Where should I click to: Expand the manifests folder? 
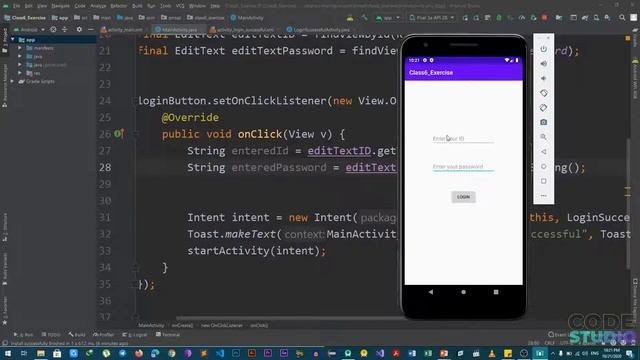(20, 48)
